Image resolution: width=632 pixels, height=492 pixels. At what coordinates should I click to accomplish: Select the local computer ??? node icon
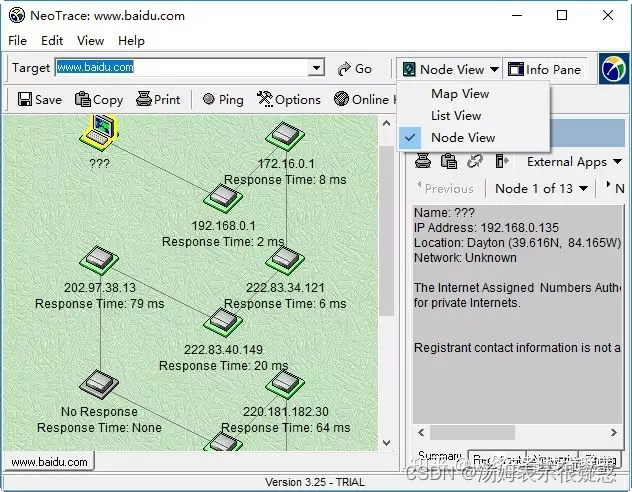coord(99,132)
